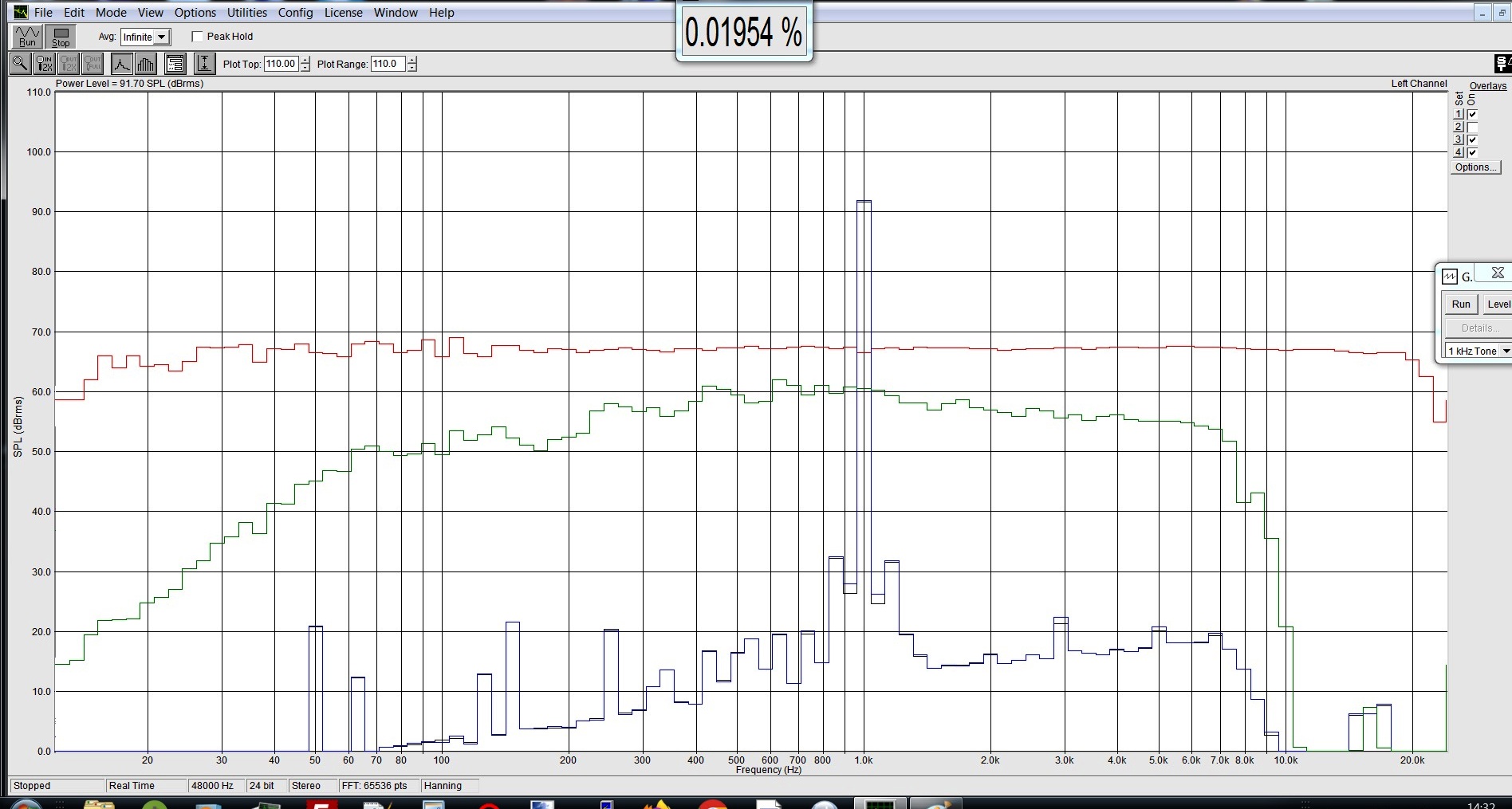Click the Power Level = 91.70 SPL readout
Screen dimensions: 1512x809
click(129, 84)
